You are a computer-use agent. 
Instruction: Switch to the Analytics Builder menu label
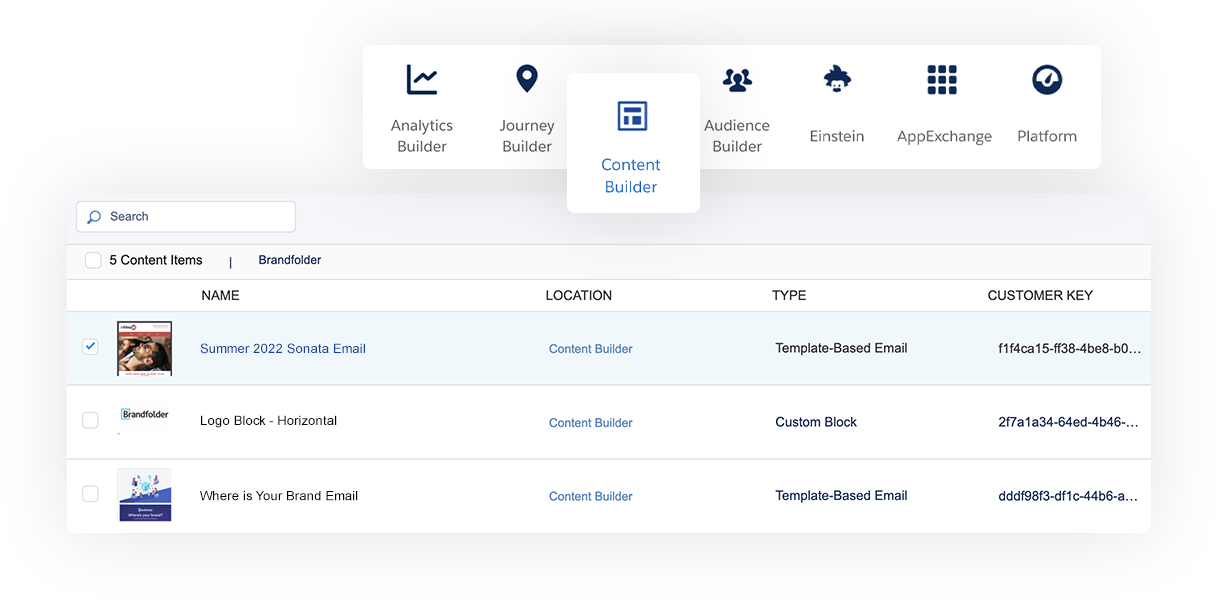click(422, 136)
